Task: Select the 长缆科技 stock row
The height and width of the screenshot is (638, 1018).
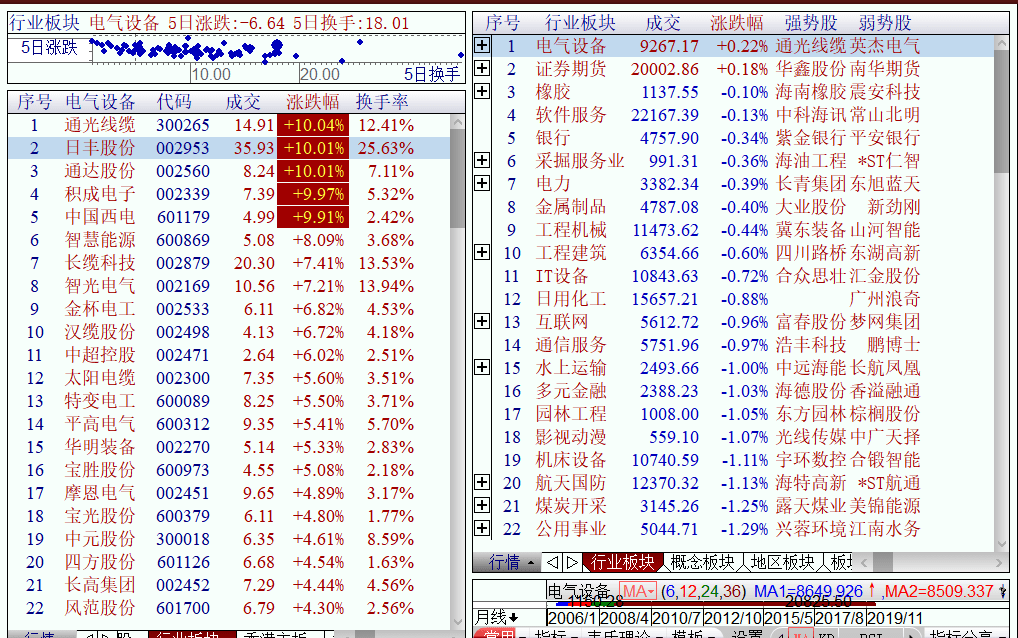Action: [229, 264]
